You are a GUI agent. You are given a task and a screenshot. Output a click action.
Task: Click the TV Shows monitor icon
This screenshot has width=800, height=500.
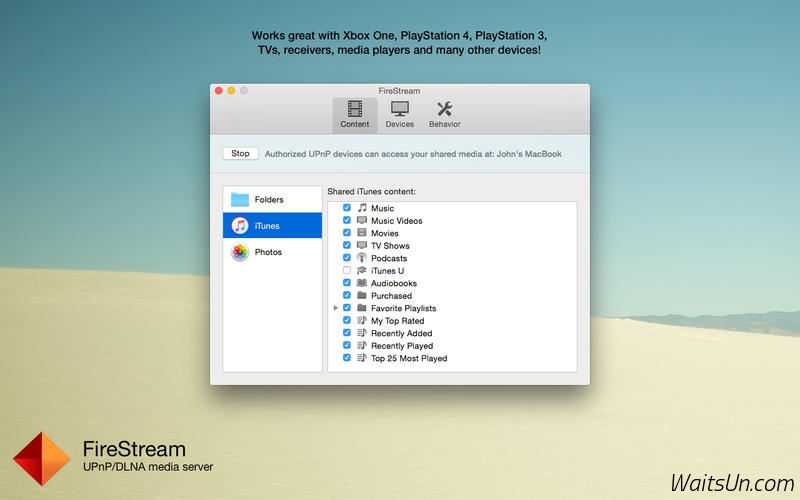coord(362,245)
